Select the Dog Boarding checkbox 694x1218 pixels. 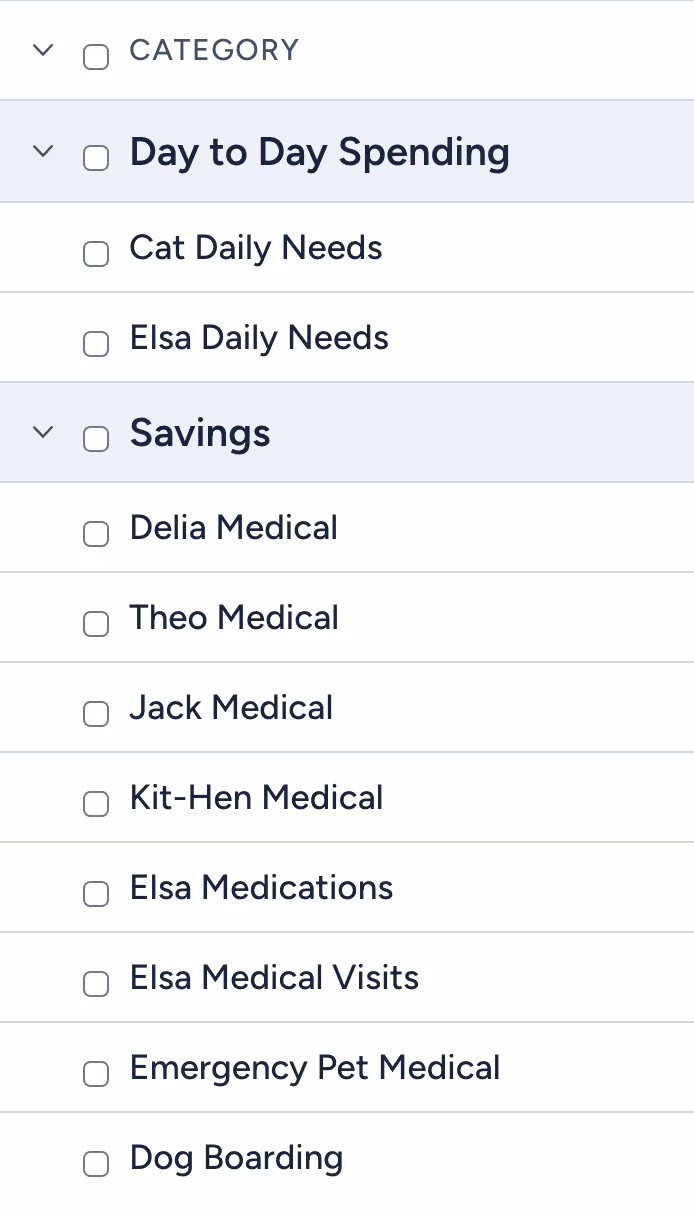pos(96,1164)
